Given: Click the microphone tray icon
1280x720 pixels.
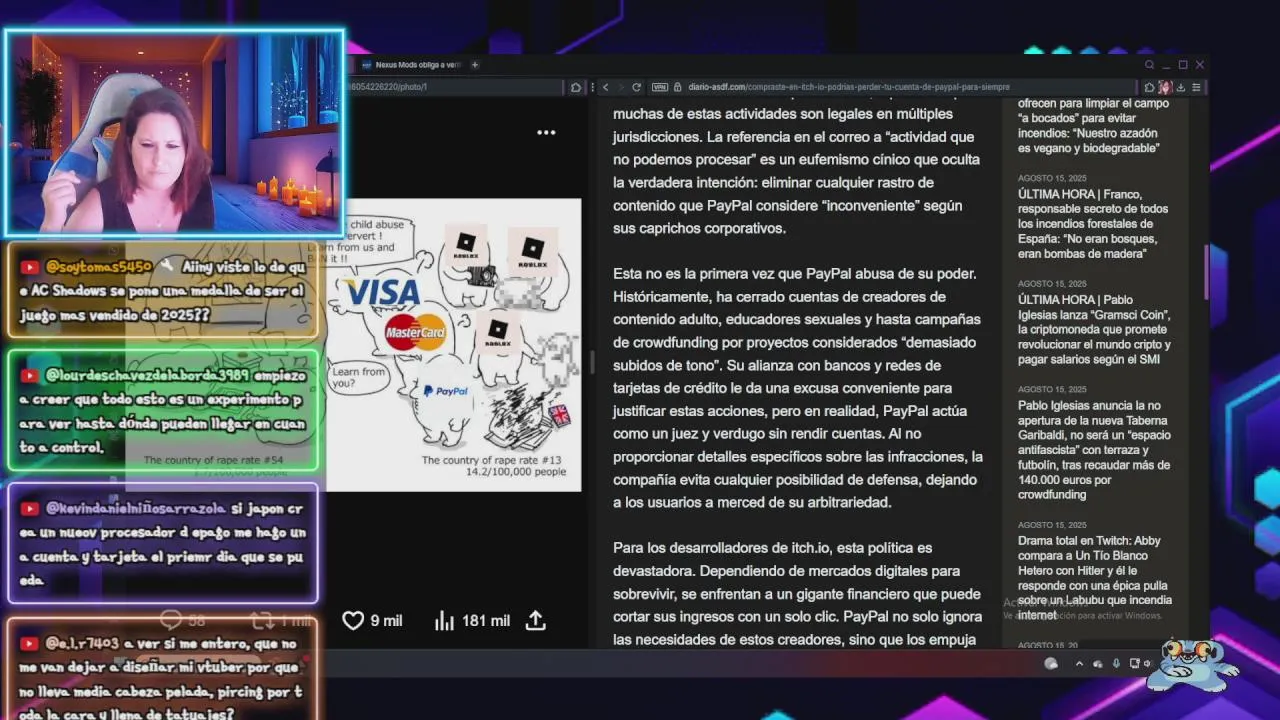Looking at the screenshot, I should 1116,664.
